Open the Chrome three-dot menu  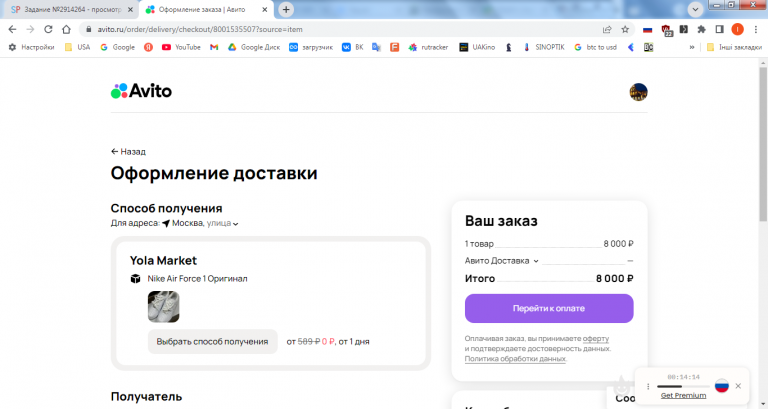coord(756,29)
